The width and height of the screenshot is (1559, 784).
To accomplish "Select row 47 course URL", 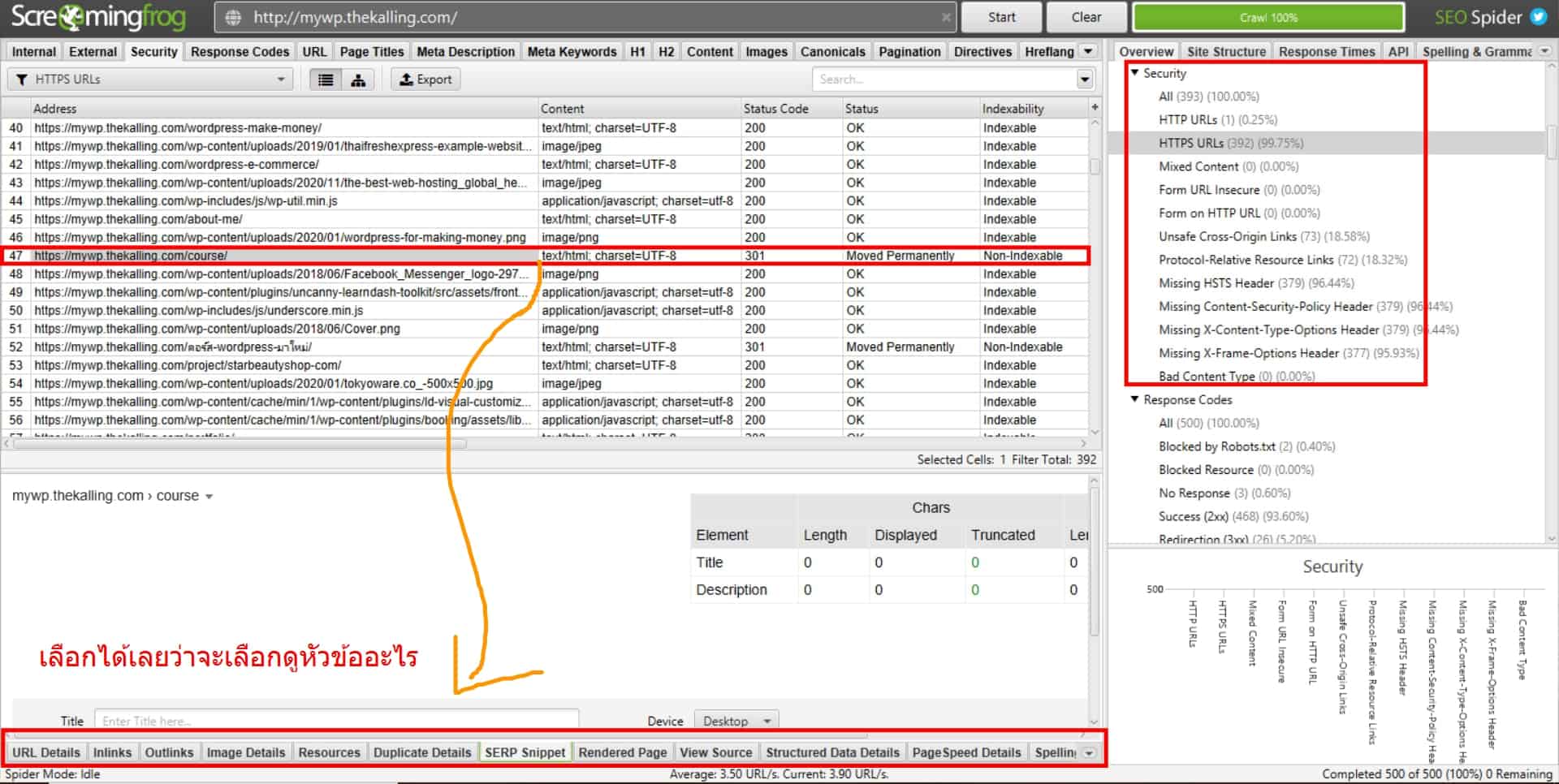I will click(544, 256).
